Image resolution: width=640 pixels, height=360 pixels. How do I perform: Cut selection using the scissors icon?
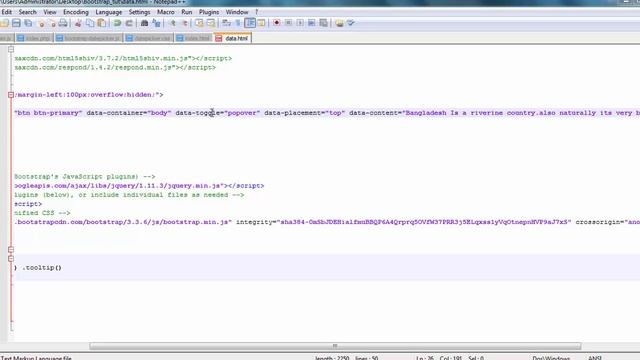pos(78,23)
